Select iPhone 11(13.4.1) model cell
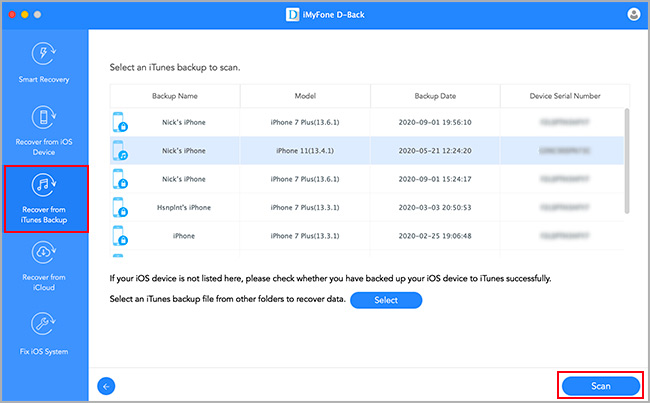 click(305, 151)
